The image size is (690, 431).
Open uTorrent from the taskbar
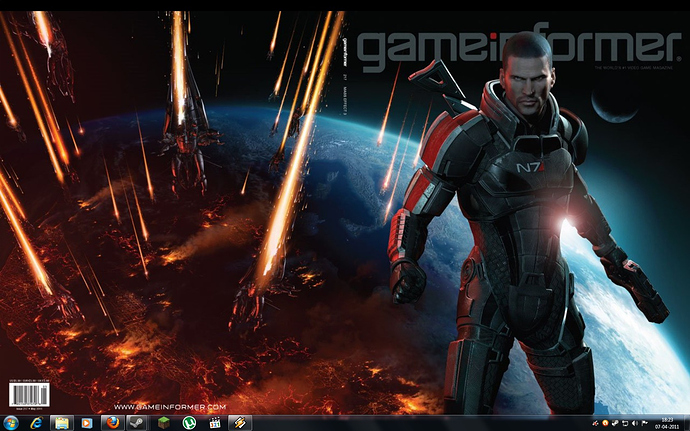click(188, 422)
